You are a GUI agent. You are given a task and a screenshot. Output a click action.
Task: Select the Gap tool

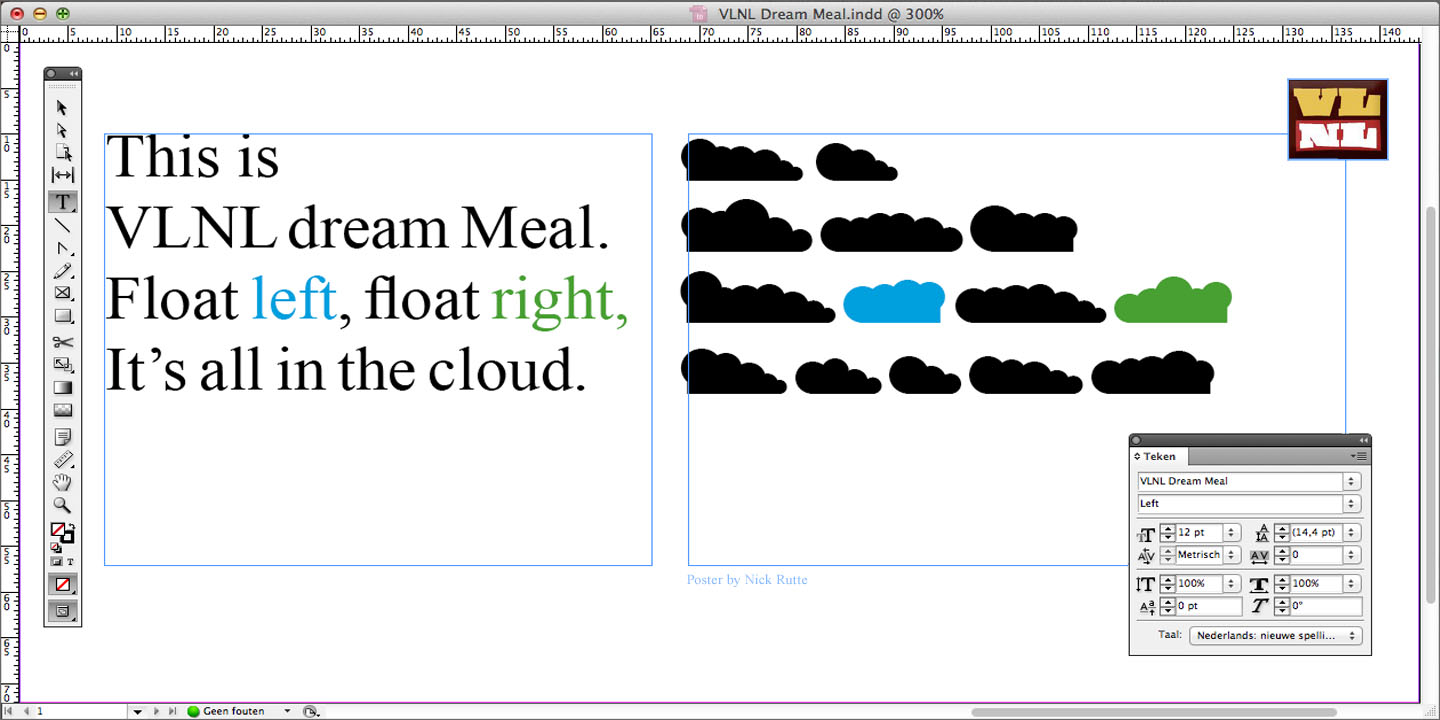point(62,176)
